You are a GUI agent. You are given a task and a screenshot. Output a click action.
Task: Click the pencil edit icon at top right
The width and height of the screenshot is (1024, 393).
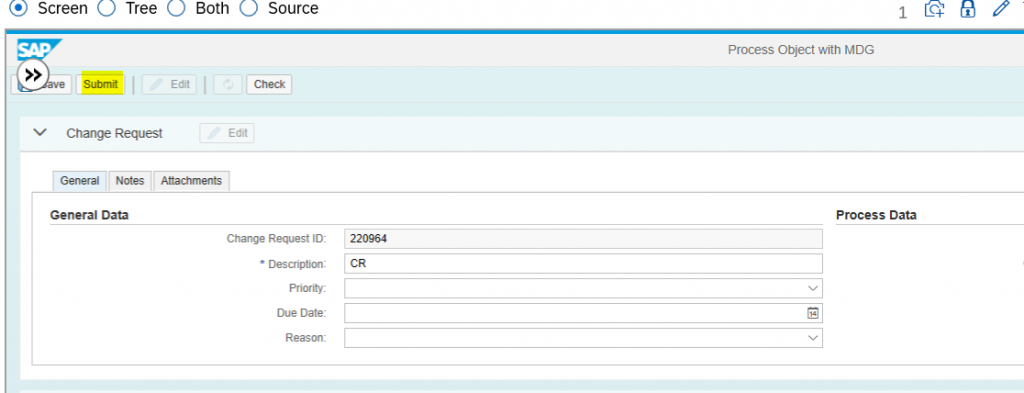(x=1000, y=8)
